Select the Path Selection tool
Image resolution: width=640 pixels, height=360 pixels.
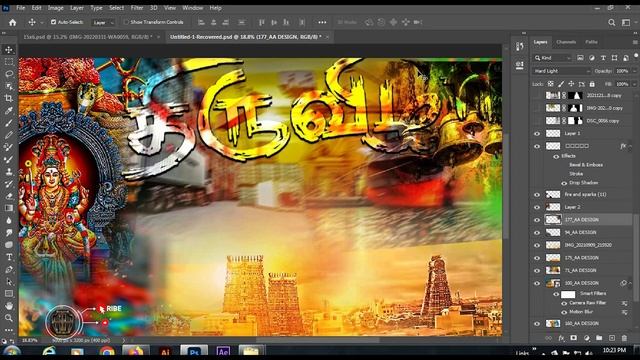[9, 282]
